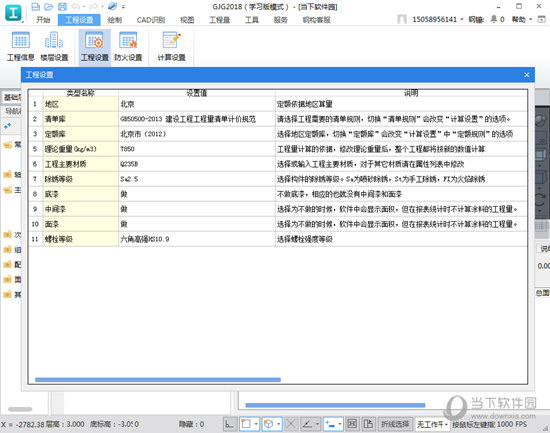Click the 清单库 value GB50500-2013

point(197,119)
